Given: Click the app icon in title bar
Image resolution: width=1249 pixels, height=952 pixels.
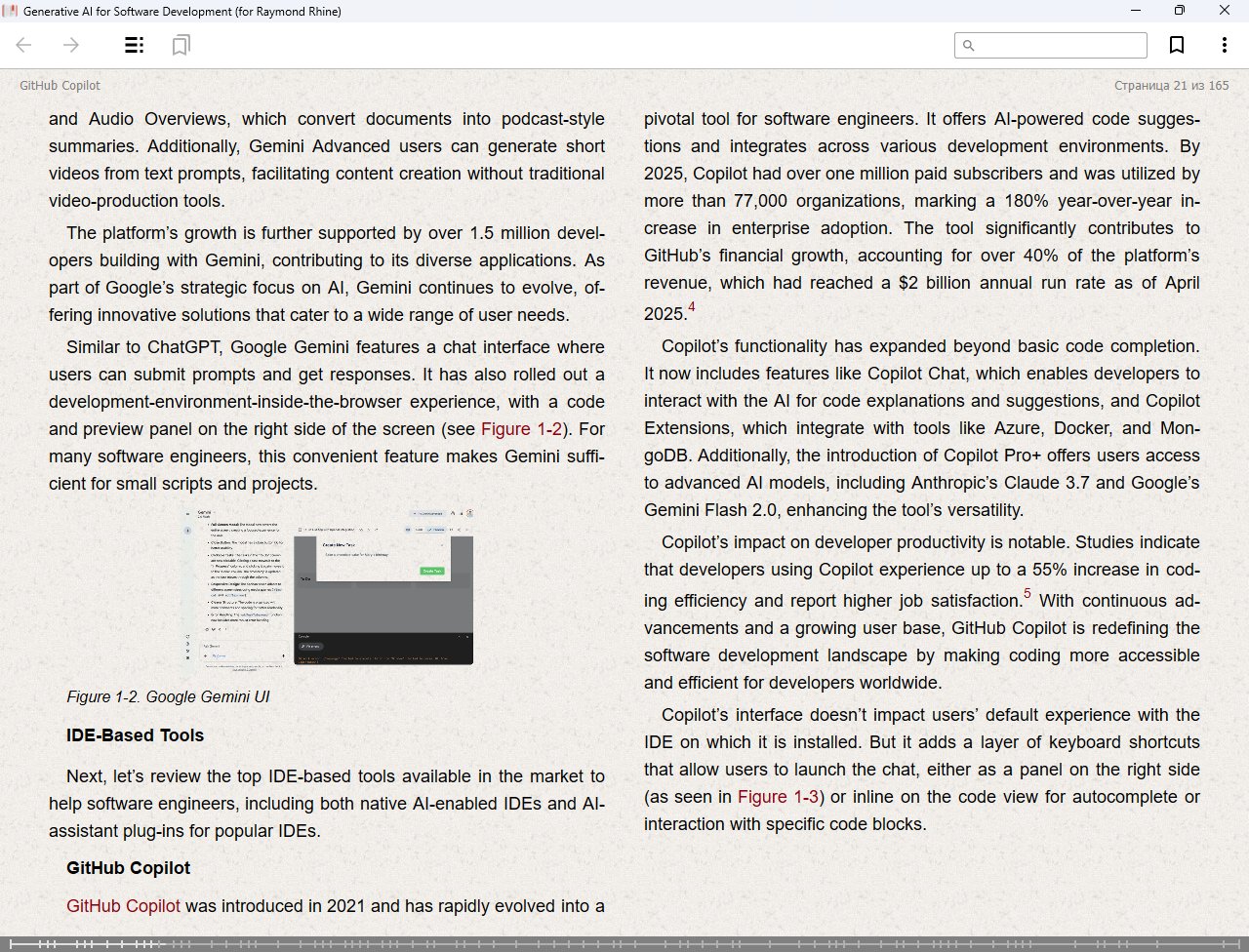Looking at the screenshot, I should 10,11.
